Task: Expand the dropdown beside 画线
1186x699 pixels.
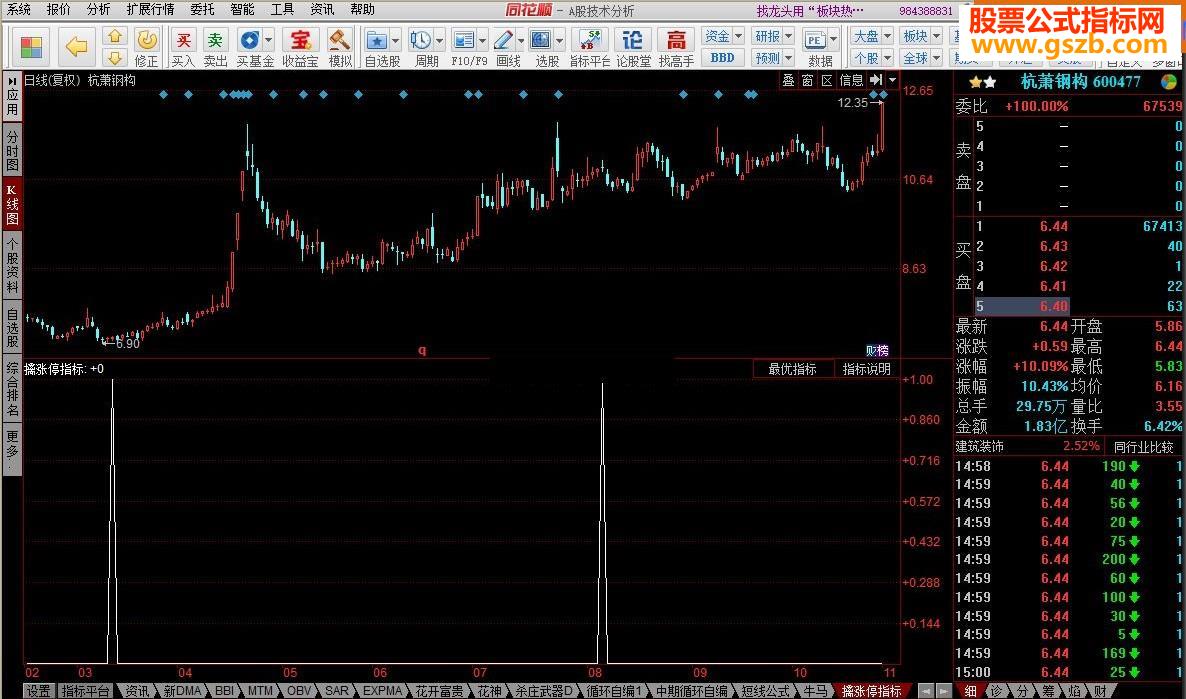Action: tap(520, 40)
